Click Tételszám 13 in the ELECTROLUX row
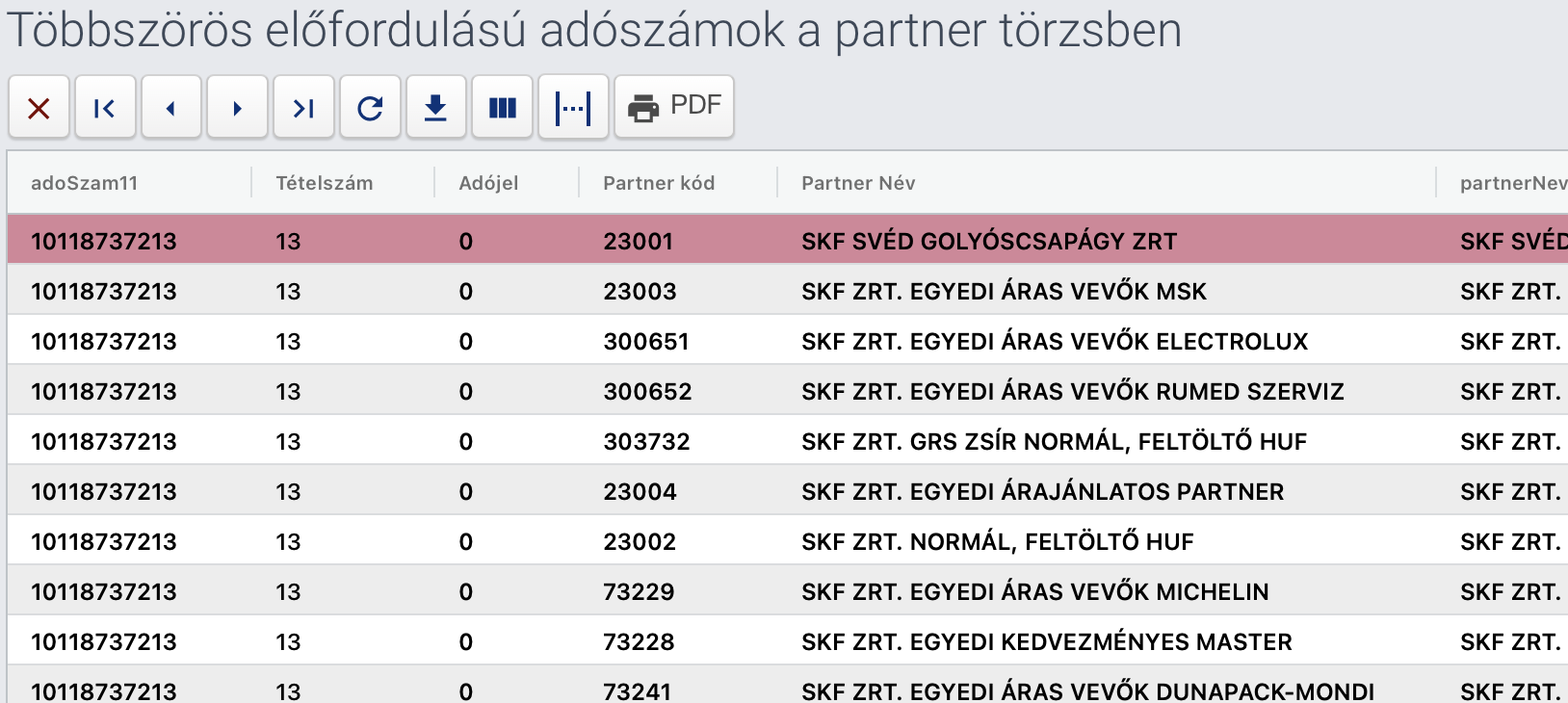 [x=288, y=341]
